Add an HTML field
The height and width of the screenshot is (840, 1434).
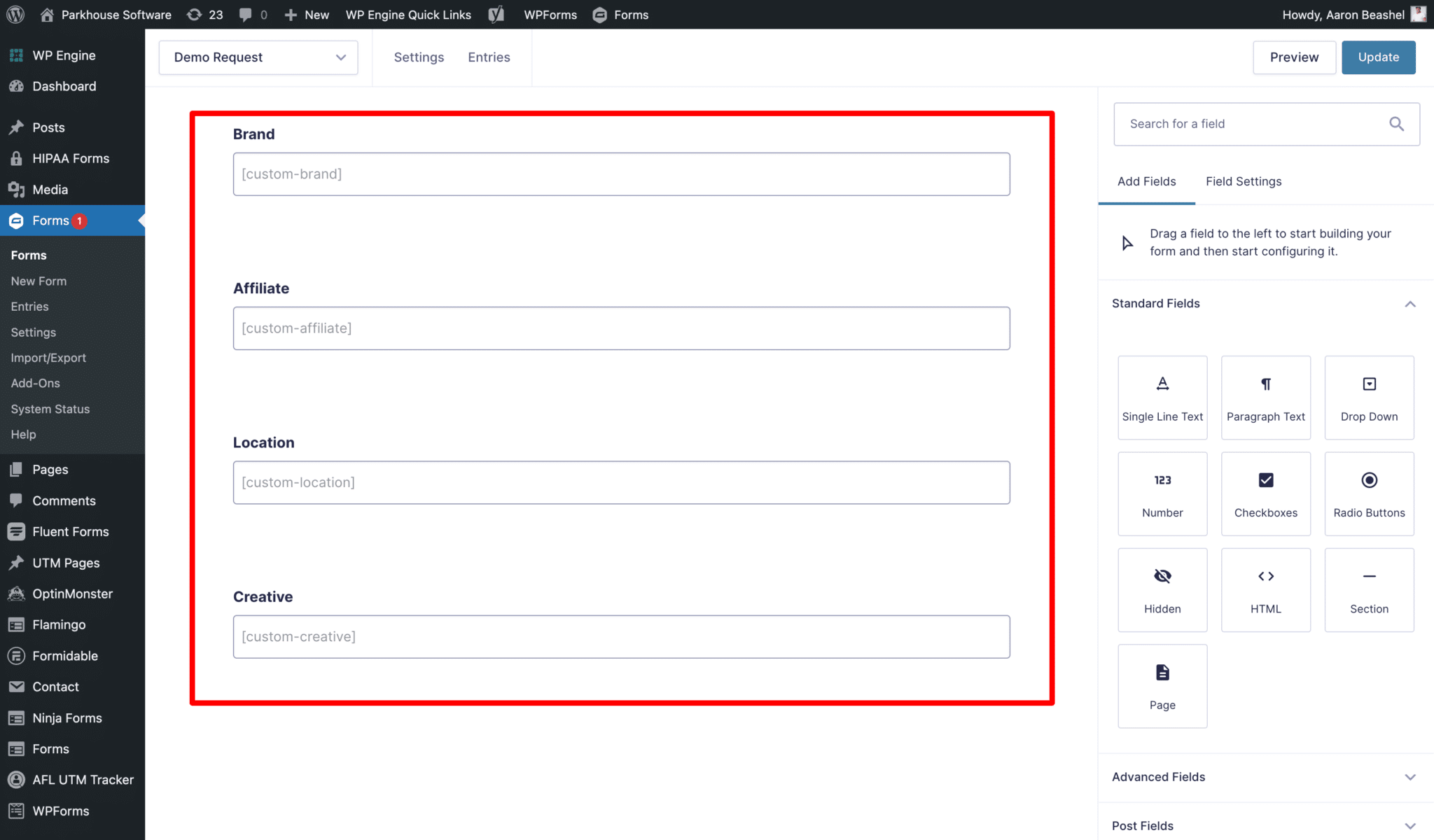(1266, 590)
